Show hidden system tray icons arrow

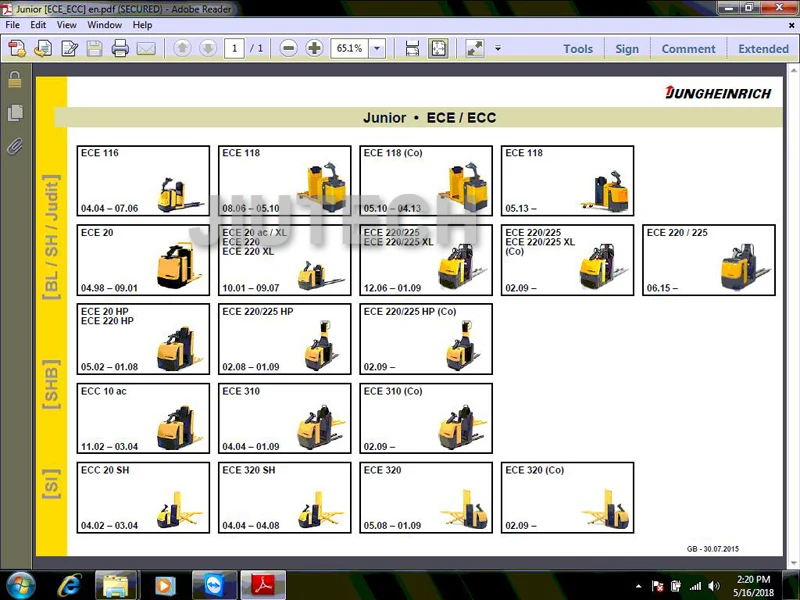(x=638, y=586)
